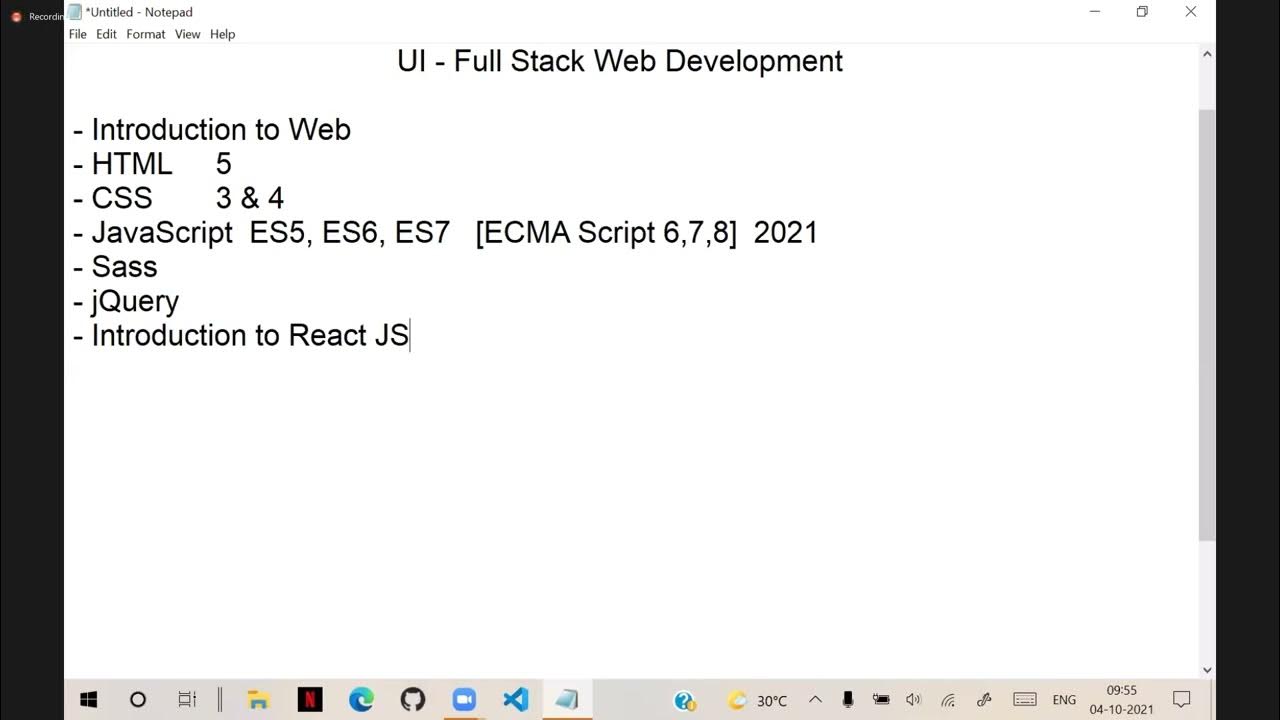
Task: Open the Netflix app in taskbar
Action: (x=310, y=699)
